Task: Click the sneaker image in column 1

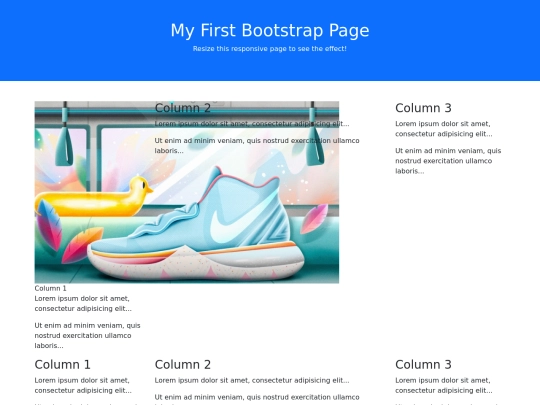Action: (187, 192)
